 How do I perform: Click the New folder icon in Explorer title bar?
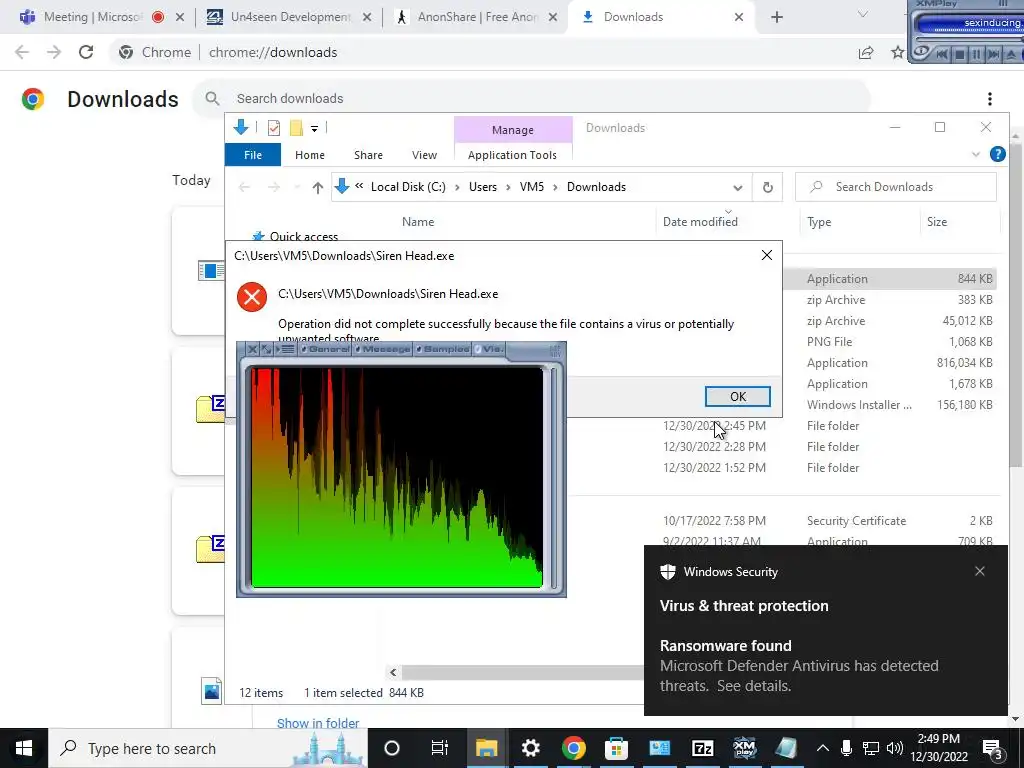point(296,128)
